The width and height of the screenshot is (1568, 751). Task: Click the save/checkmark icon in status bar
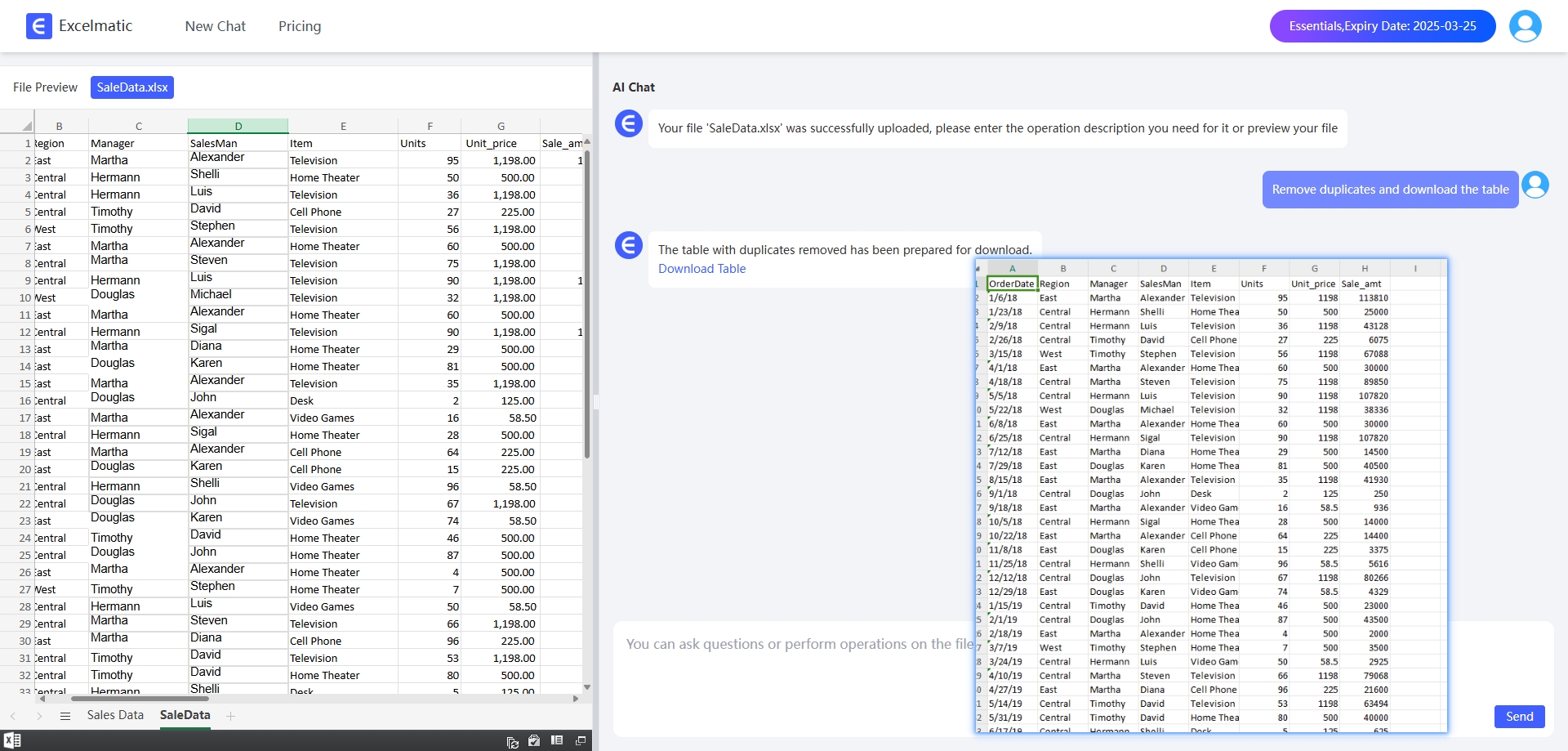(x=534, y=740)
